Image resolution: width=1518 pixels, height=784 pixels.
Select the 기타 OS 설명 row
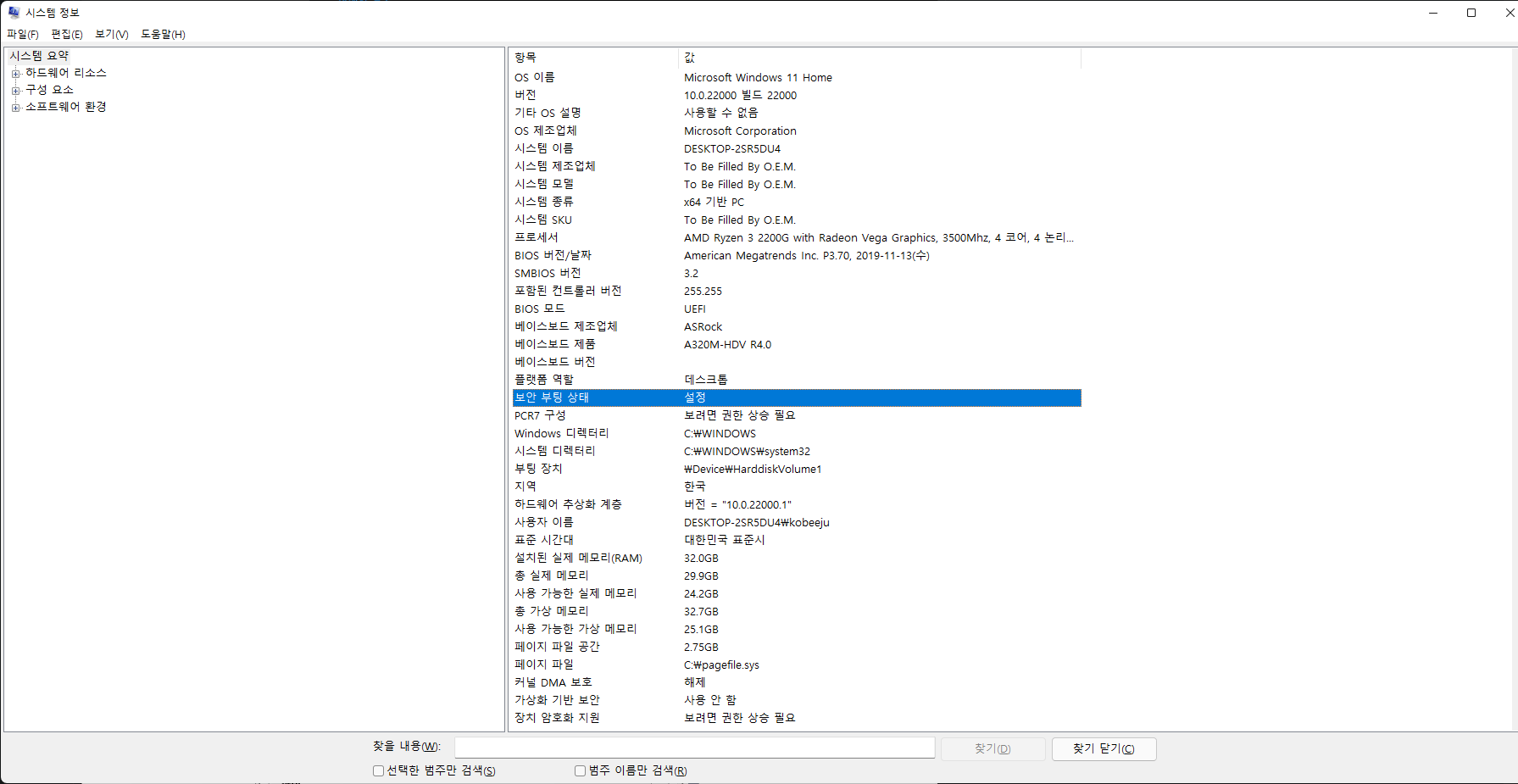pos(797,113)
